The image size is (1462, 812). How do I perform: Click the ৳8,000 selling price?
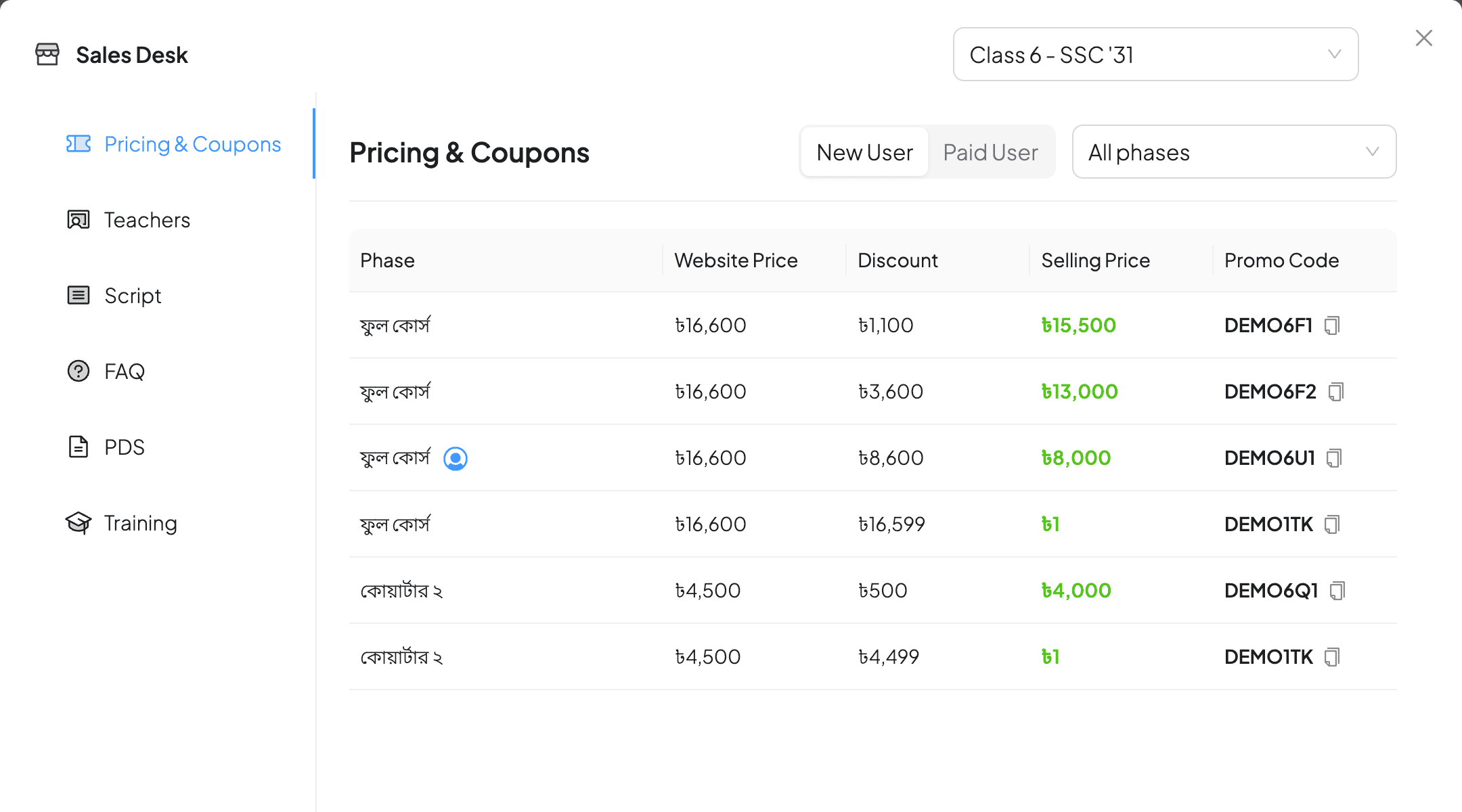1076,458
